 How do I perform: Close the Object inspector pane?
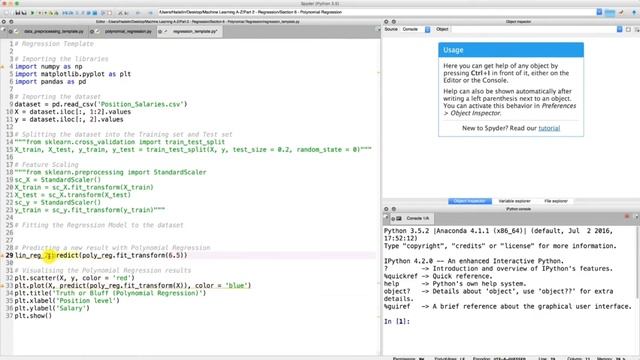tap(387, 22)
